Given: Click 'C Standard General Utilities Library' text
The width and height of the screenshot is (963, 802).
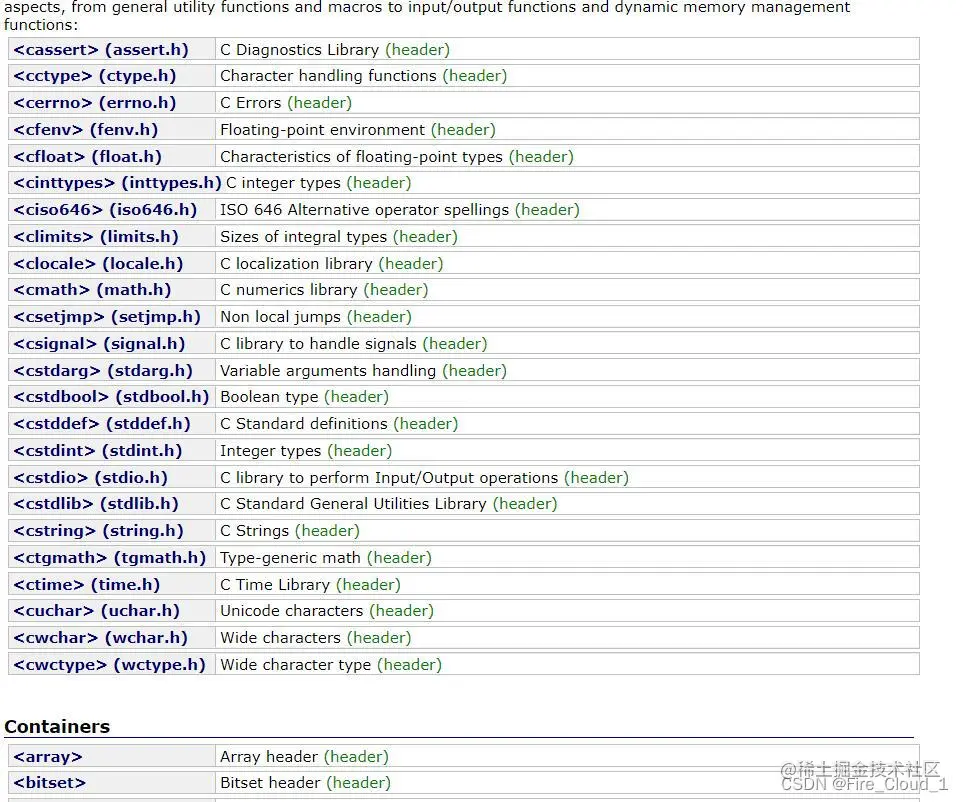Looking at the screenshot, I should pos(353,504).
